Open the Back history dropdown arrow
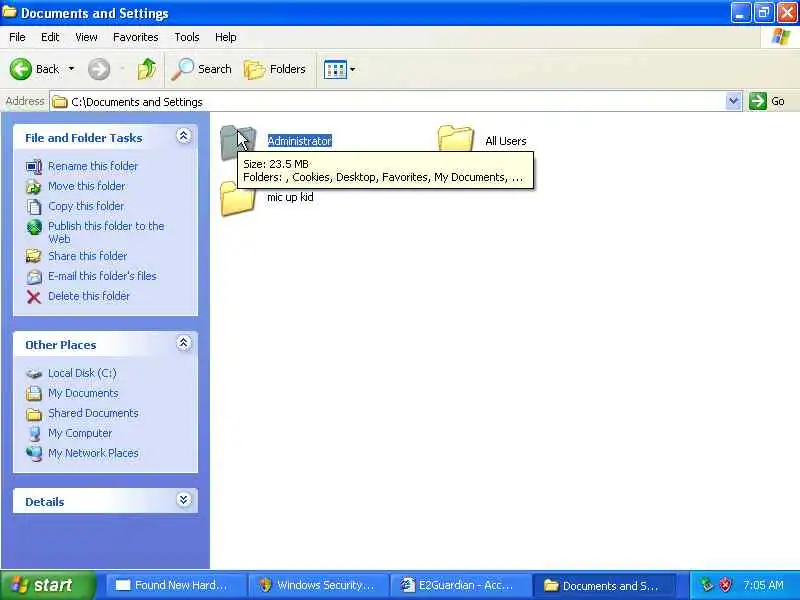 [x=71, y=69]
